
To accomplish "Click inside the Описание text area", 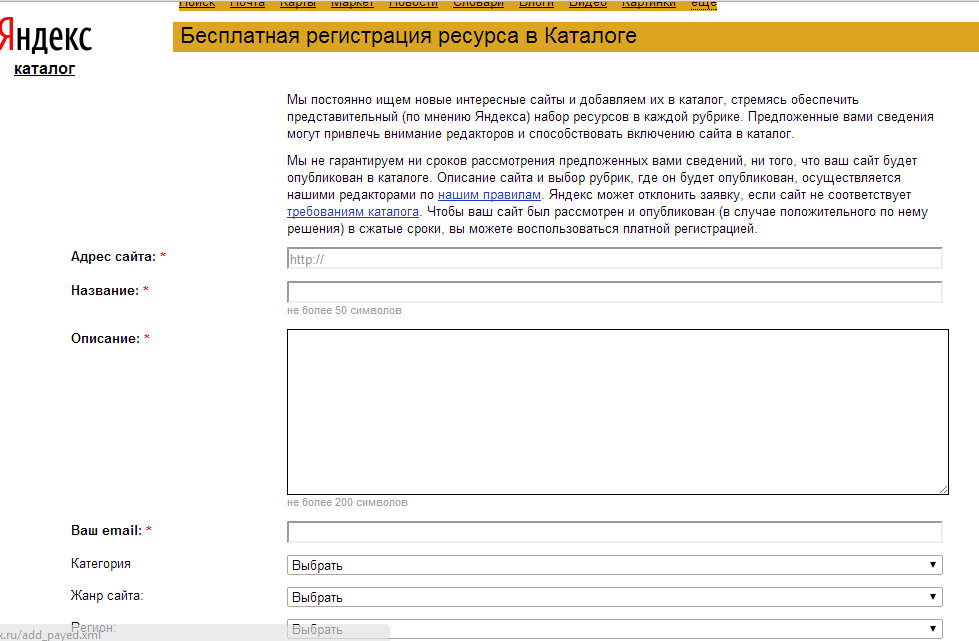I will pos(617,411).
